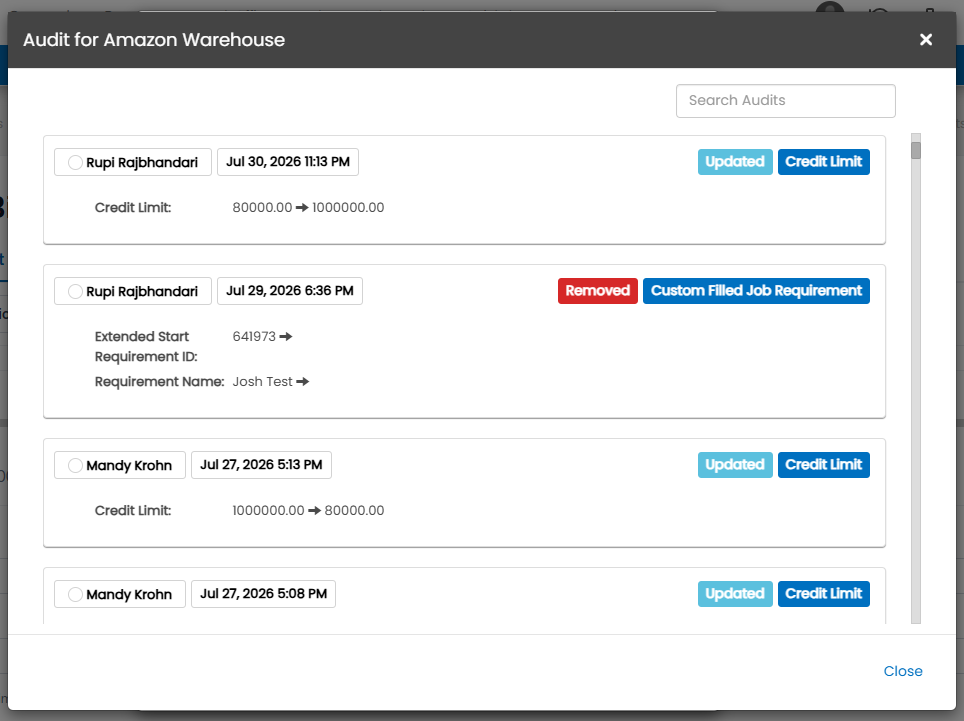Click the Josh Test requirement name value
Image resolution: width=964 pixels, height=721 pixels.
coord(263,382)
